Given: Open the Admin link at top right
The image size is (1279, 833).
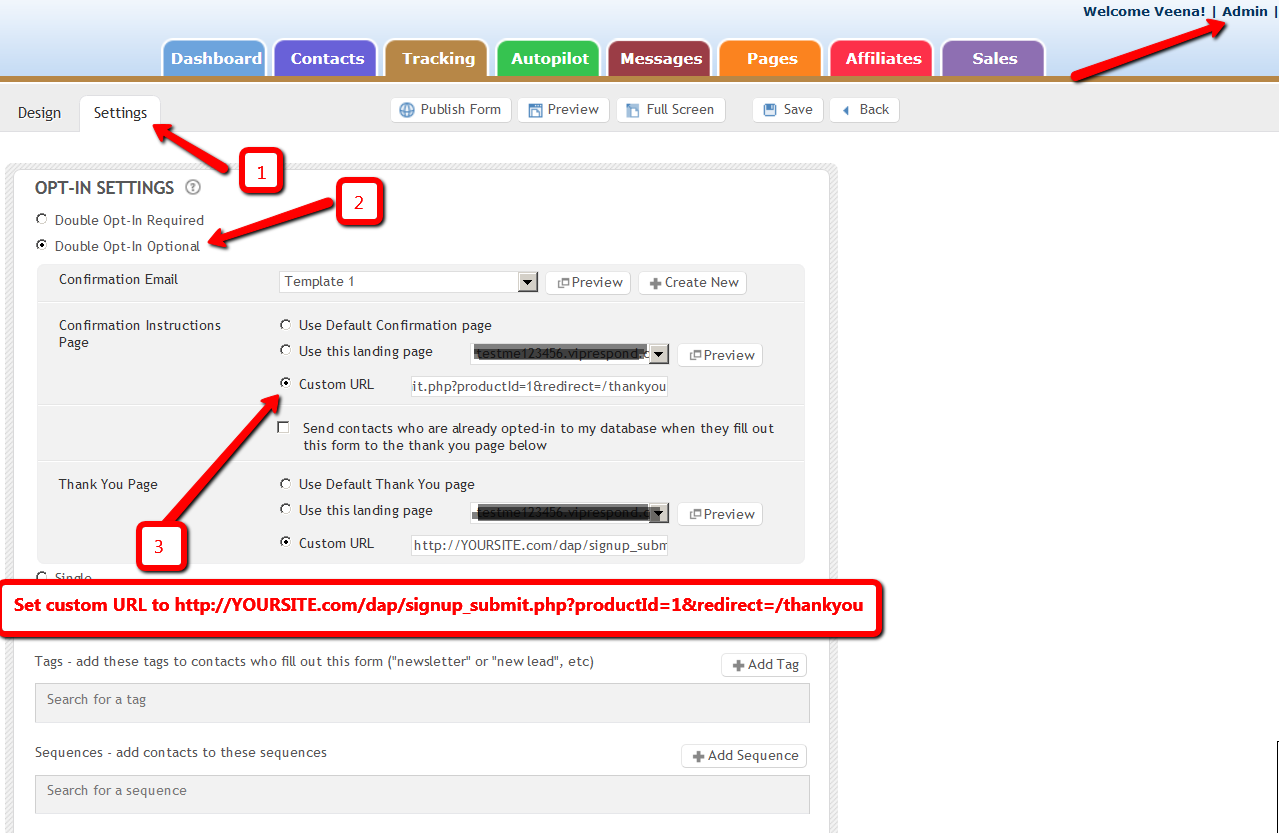Looking at the screenshot, I should 1245,12.
